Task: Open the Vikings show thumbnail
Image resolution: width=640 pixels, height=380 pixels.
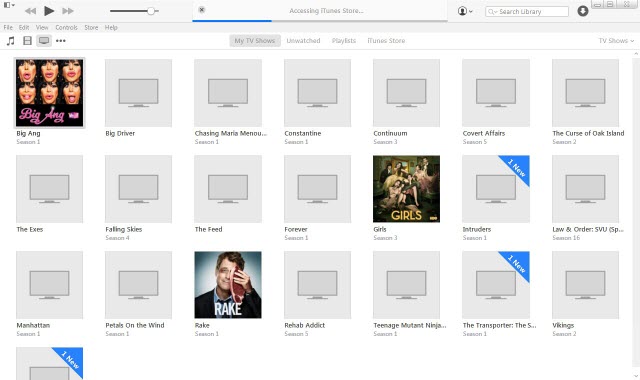Action: pyautogui.click(x=585, y=285)
